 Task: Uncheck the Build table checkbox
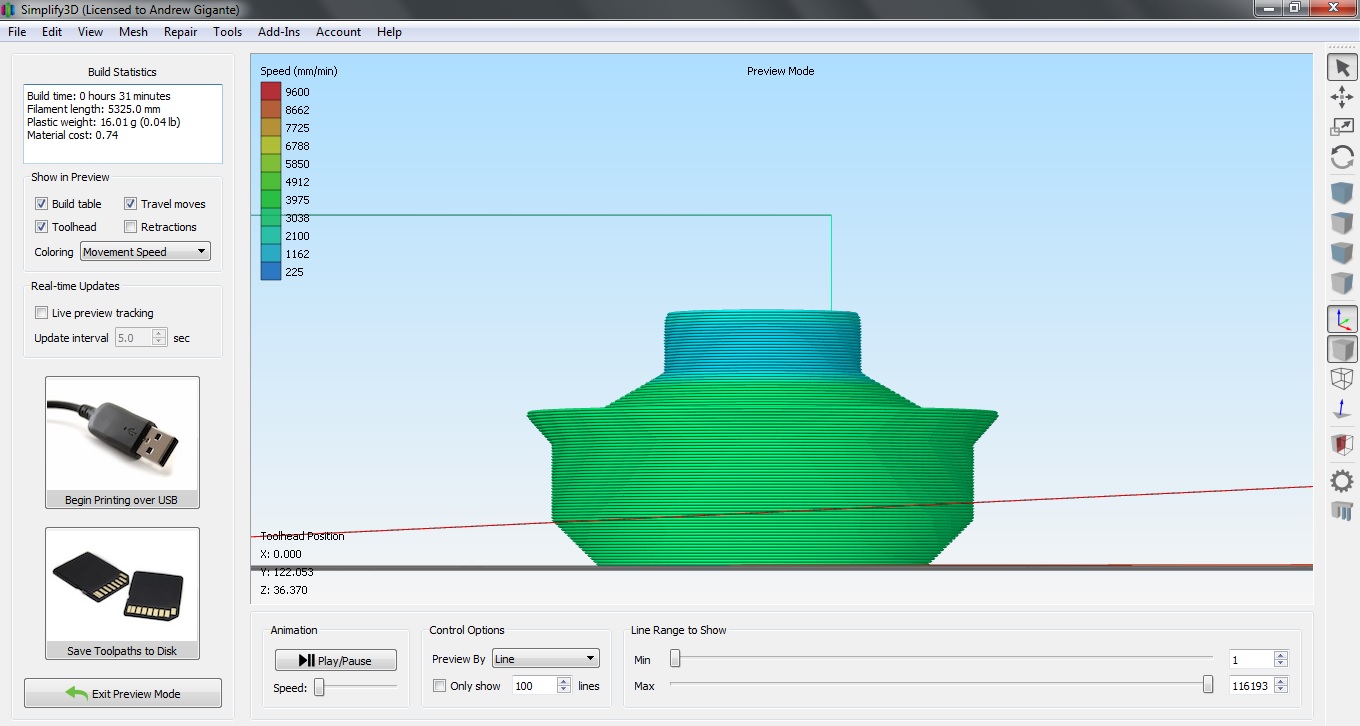tap(42, 204)
